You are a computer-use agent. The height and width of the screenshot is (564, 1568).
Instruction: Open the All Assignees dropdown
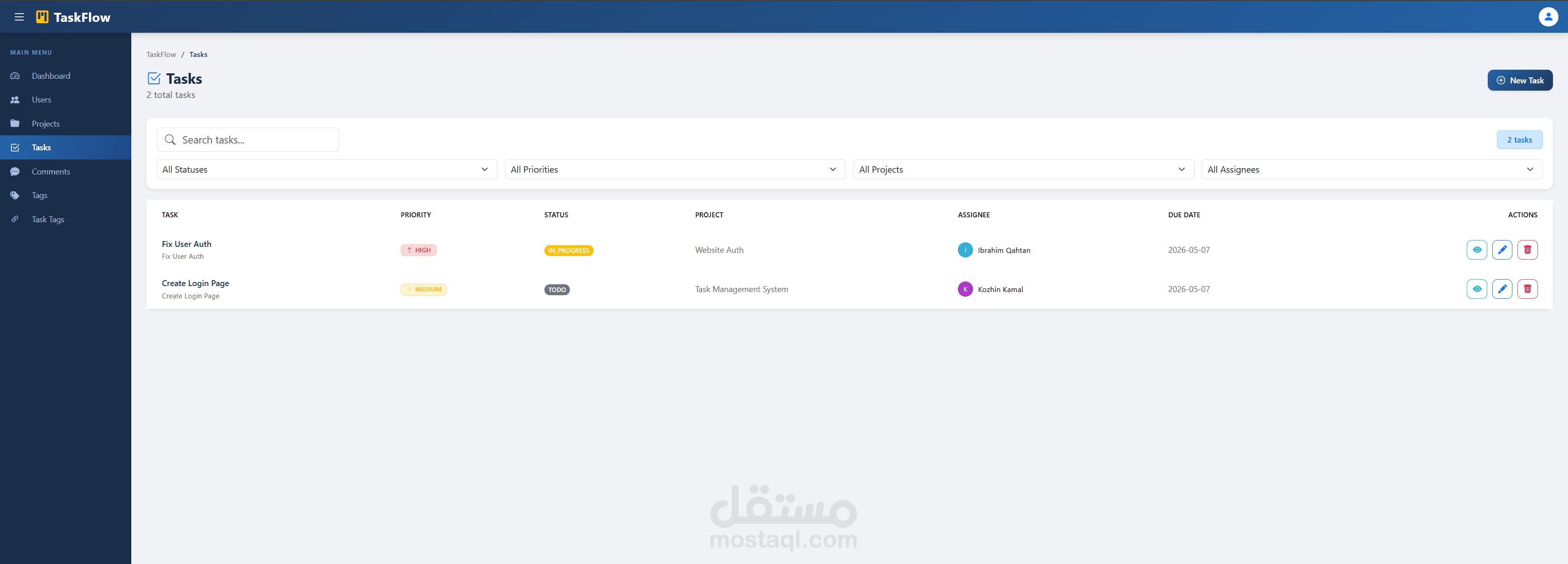click(1372, 169)
